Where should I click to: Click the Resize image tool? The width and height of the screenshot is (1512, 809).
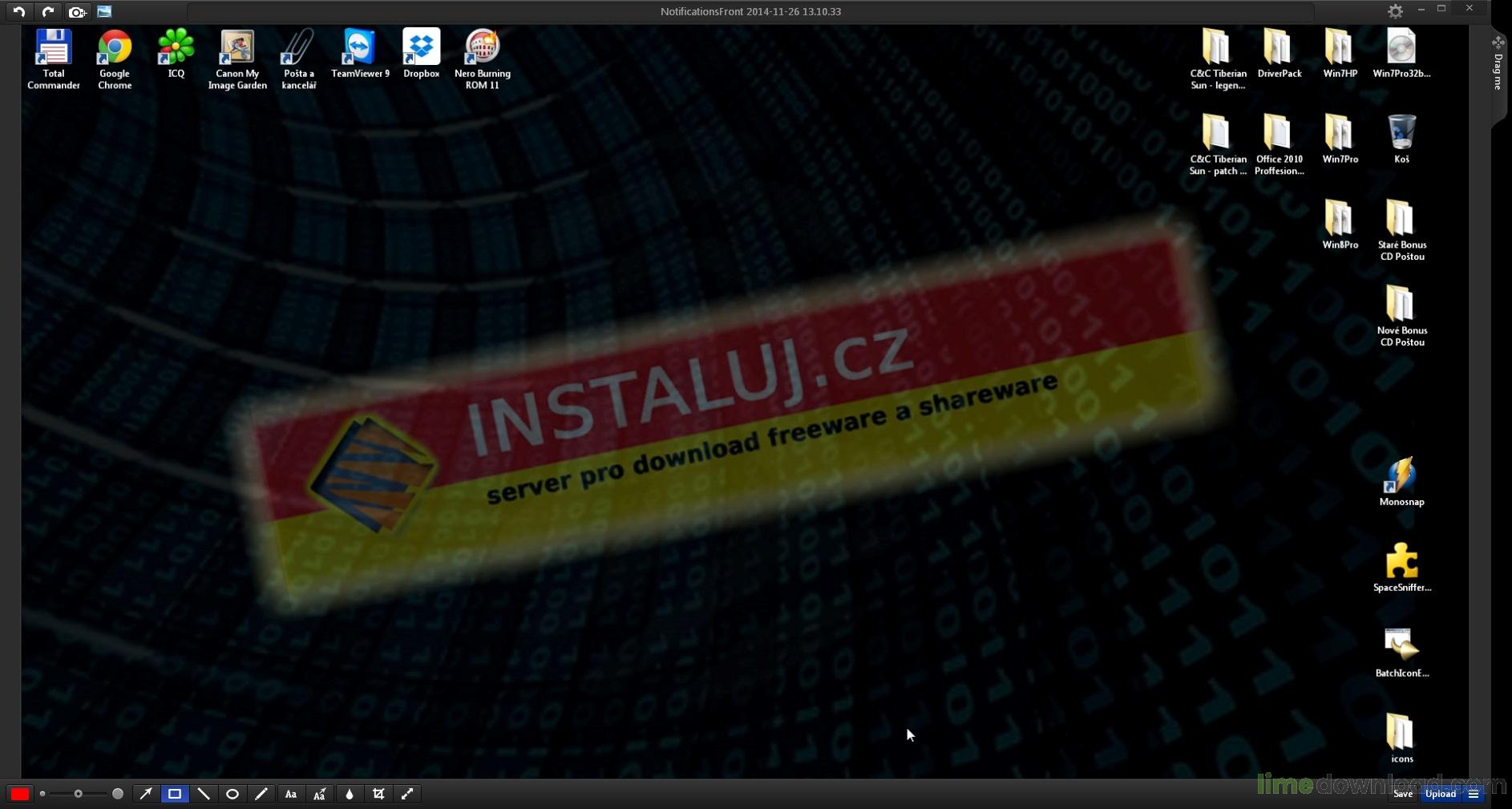coord(407,794)
